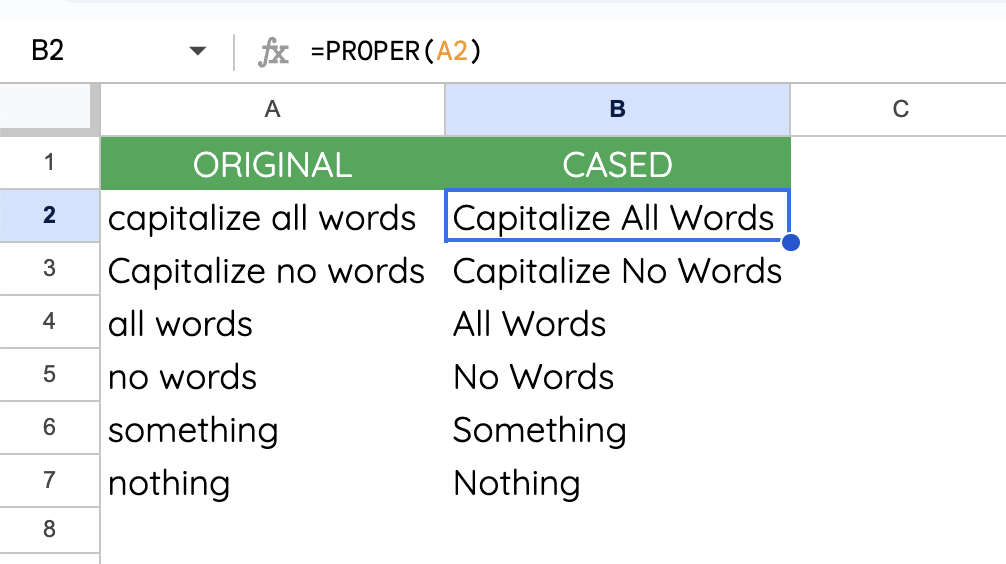This screenshot has width=1006, height=564.
Task: Select column B header
Action: pos(617,110)
